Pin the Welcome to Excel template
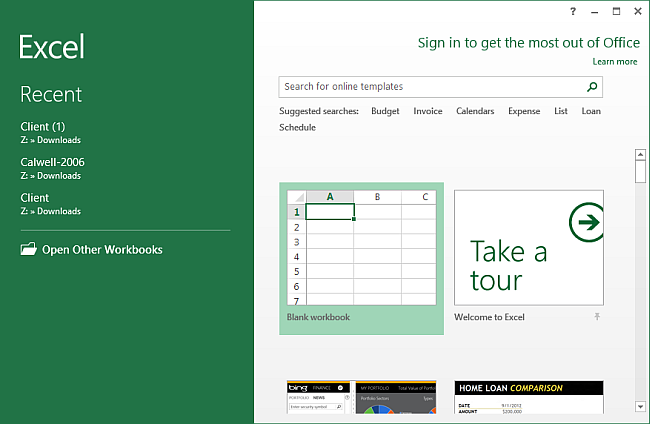The image size is (650, 424). pos(598,317)
